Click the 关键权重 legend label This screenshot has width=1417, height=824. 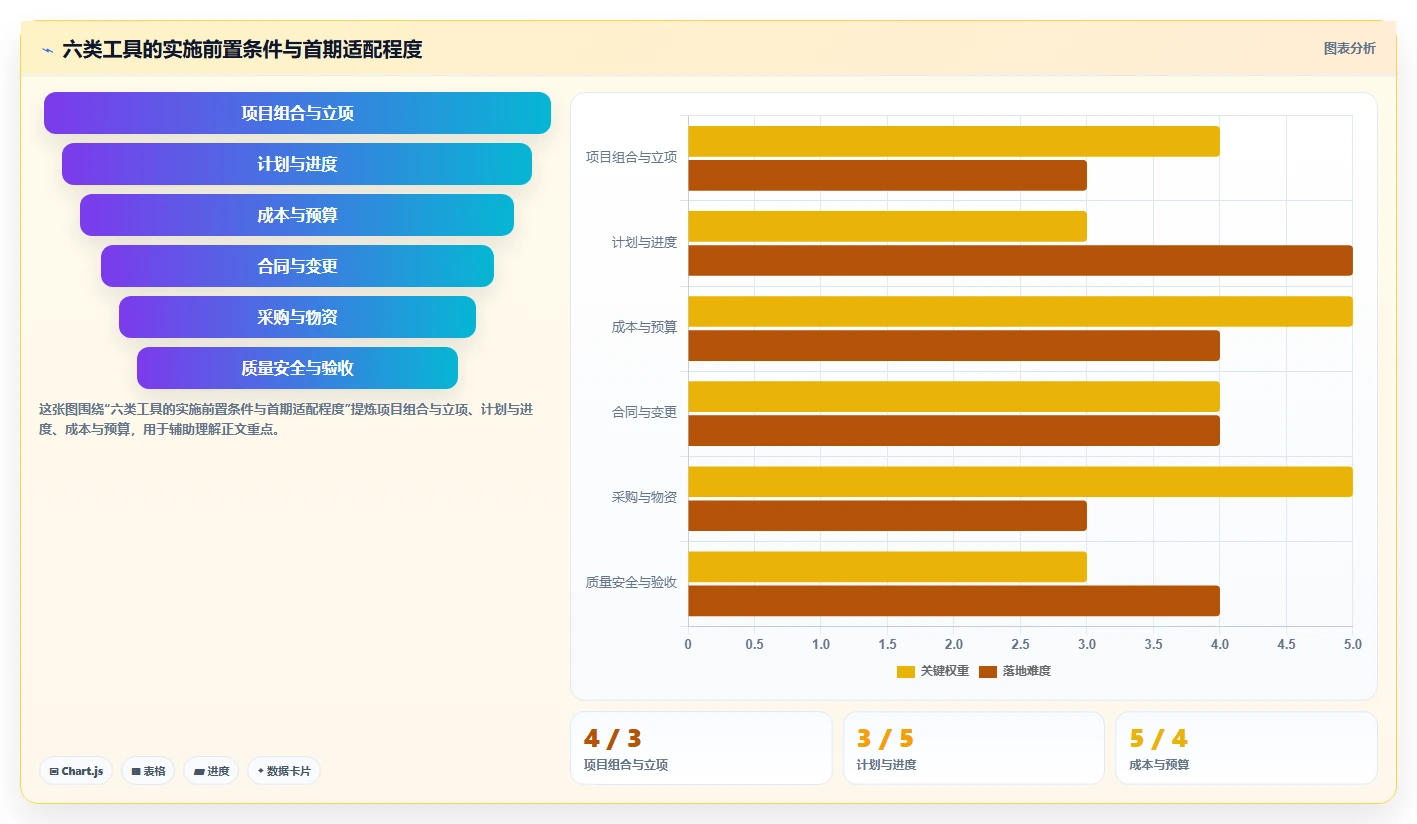click(x=945, y=671)
